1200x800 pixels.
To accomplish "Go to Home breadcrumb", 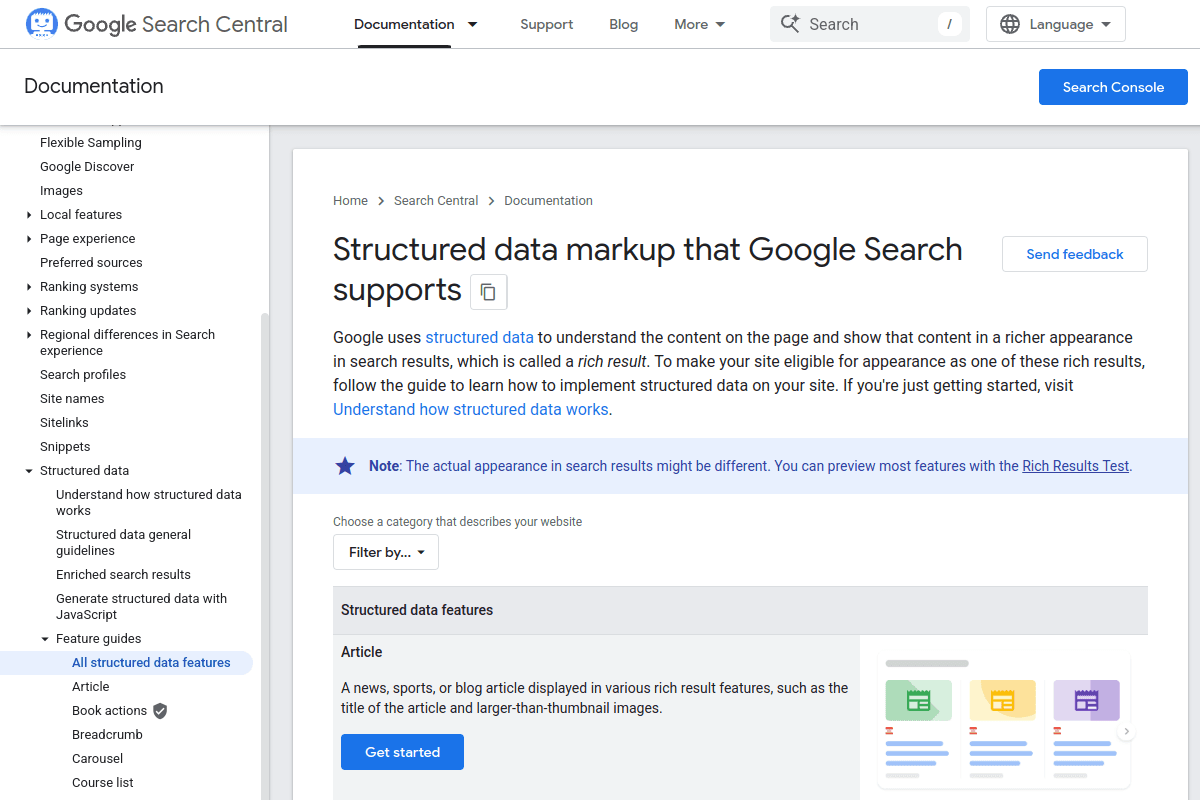I will click(351, 201).
